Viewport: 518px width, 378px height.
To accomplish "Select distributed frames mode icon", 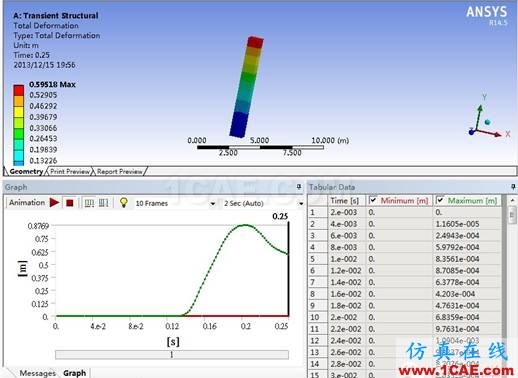I will coord(89,203).
